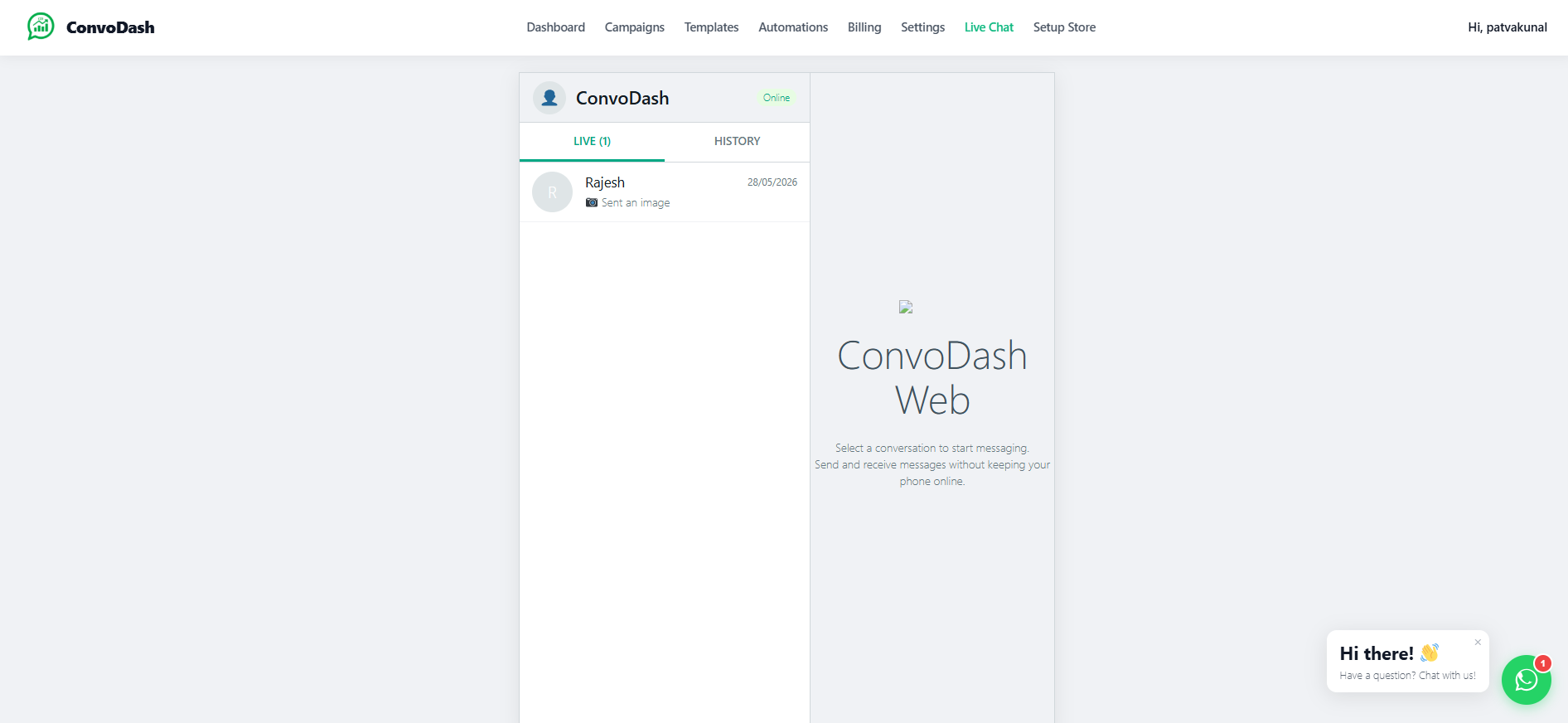The image size is (1568, 723).
Task: Click the broken image placeholder icon
Action: (906, 307)
